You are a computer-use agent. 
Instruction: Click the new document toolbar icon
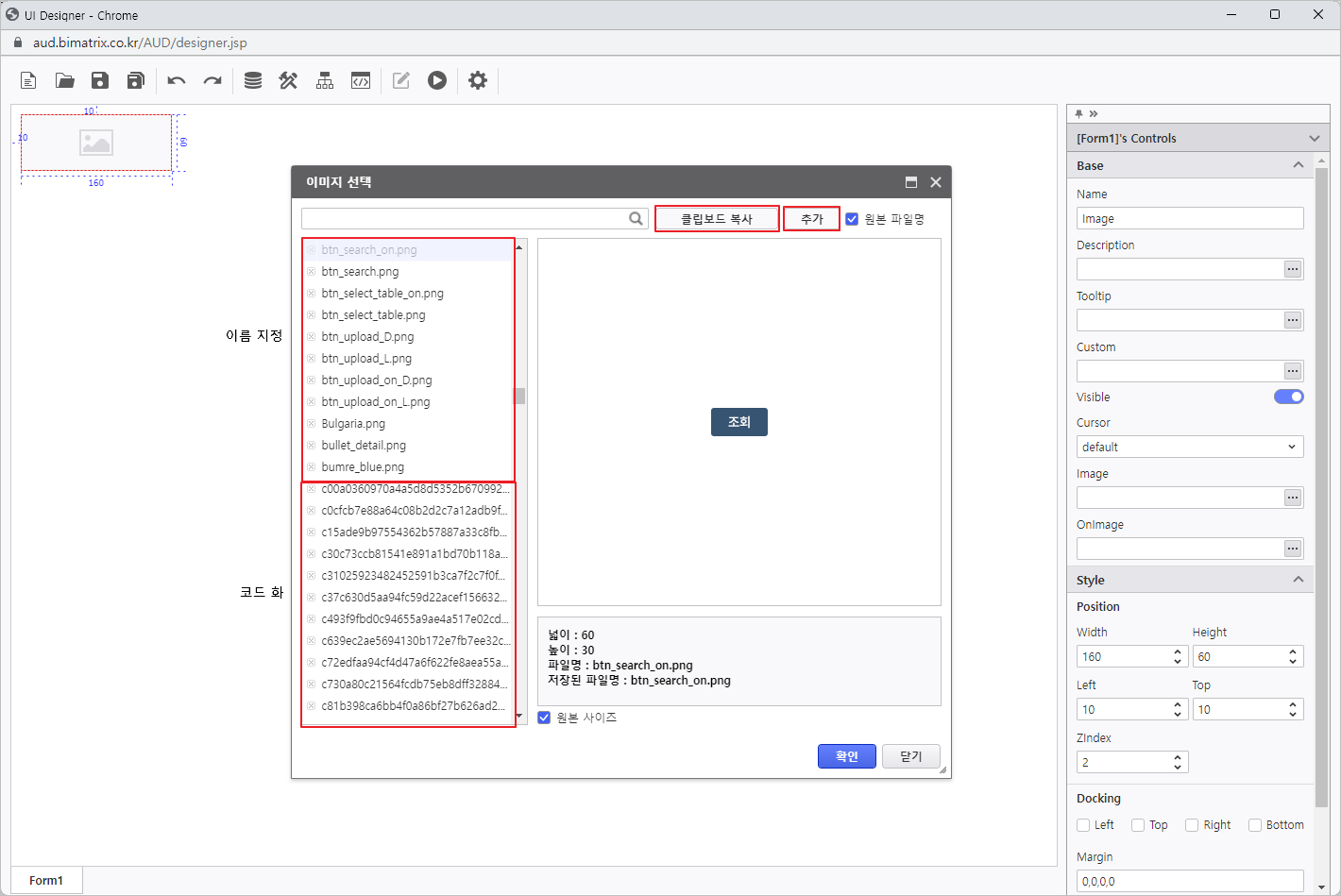(x=28, y=81)
